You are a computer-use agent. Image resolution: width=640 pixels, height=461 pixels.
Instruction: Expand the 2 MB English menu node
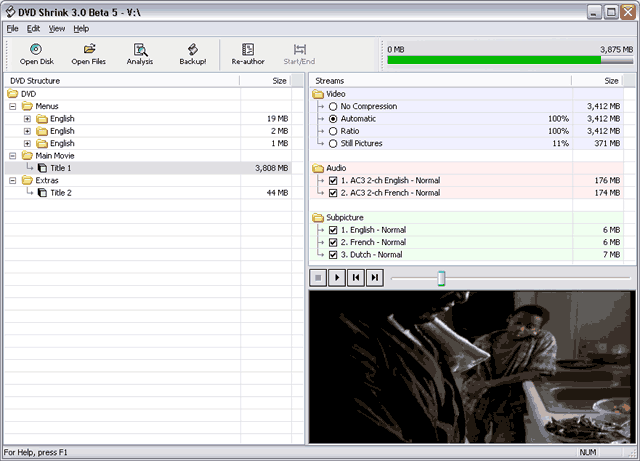click(27, 131)
